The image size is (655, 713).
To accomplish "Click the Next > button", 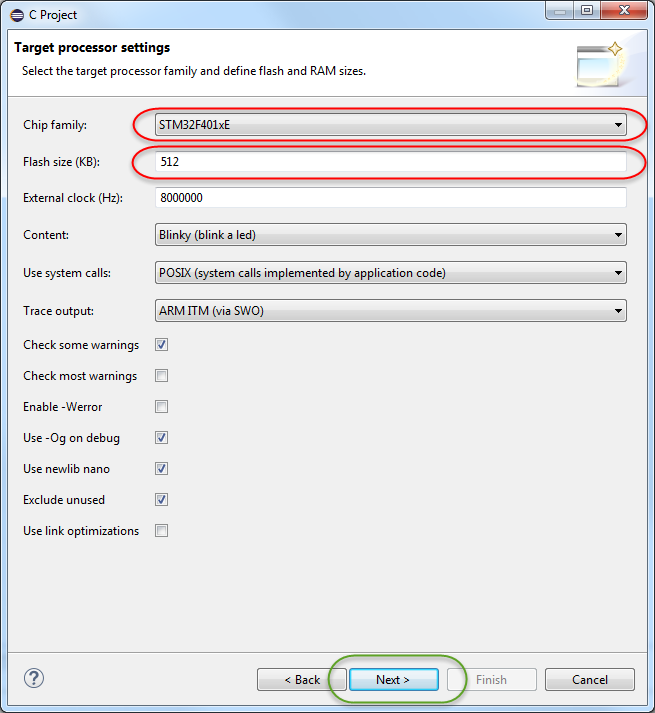I will [394, 679].
